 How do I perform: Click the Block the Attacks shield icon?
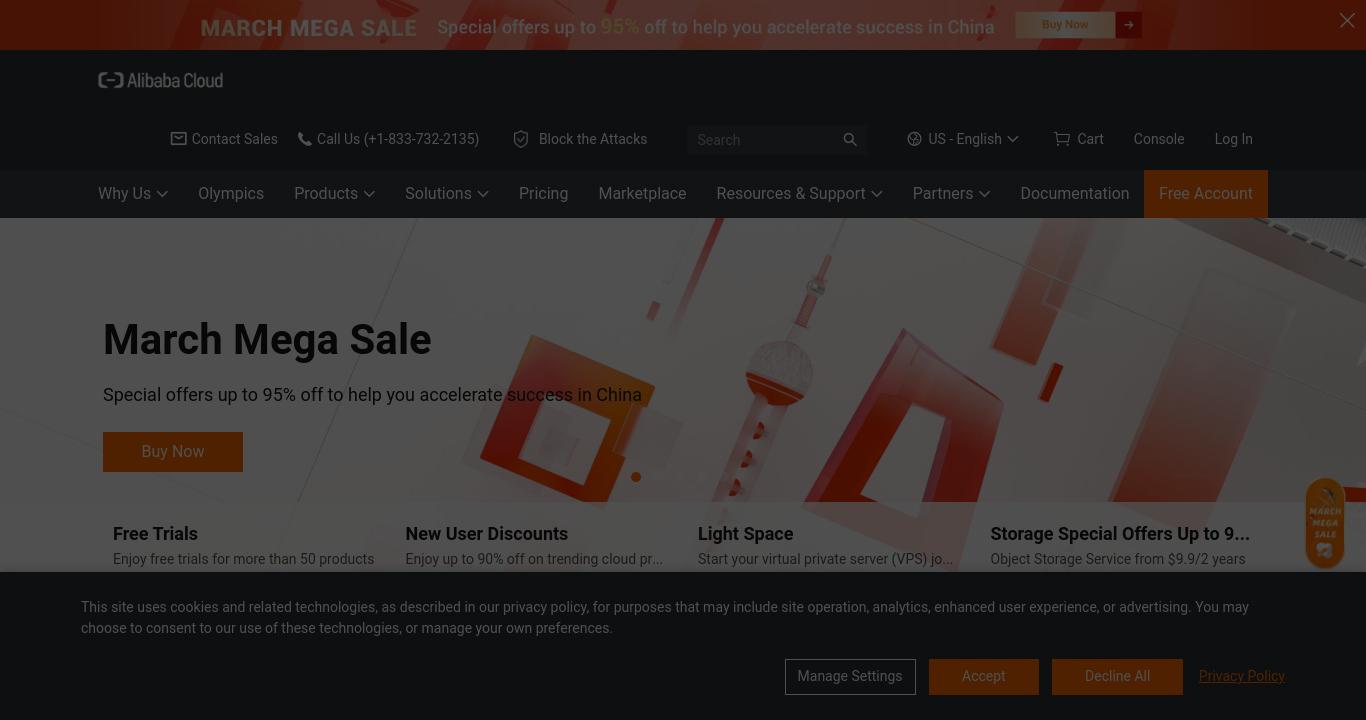[520, 139]
